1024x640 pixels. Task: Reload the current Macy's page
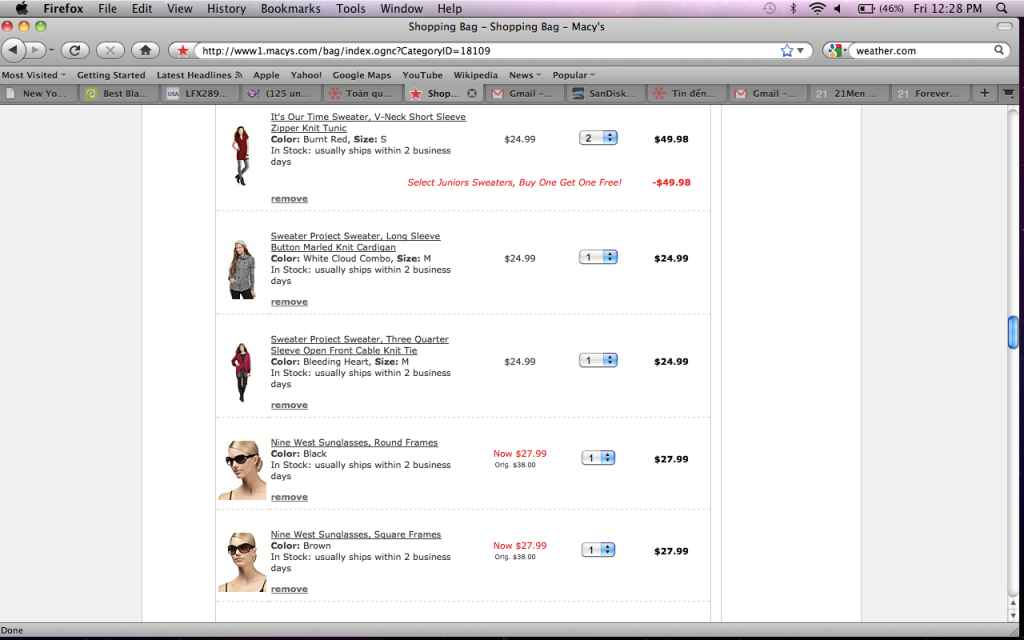(x=75, y=50)
